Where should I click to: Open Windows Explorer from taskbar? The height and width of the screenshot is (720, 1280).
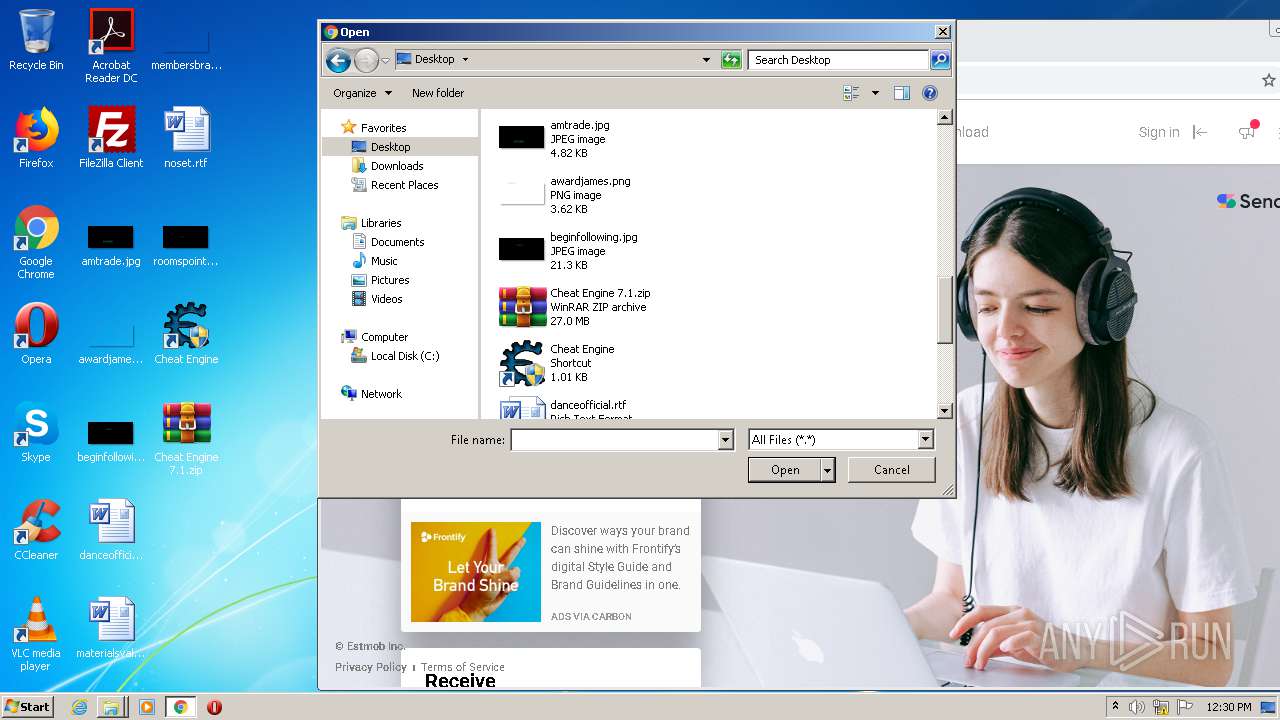coord(111,707)
